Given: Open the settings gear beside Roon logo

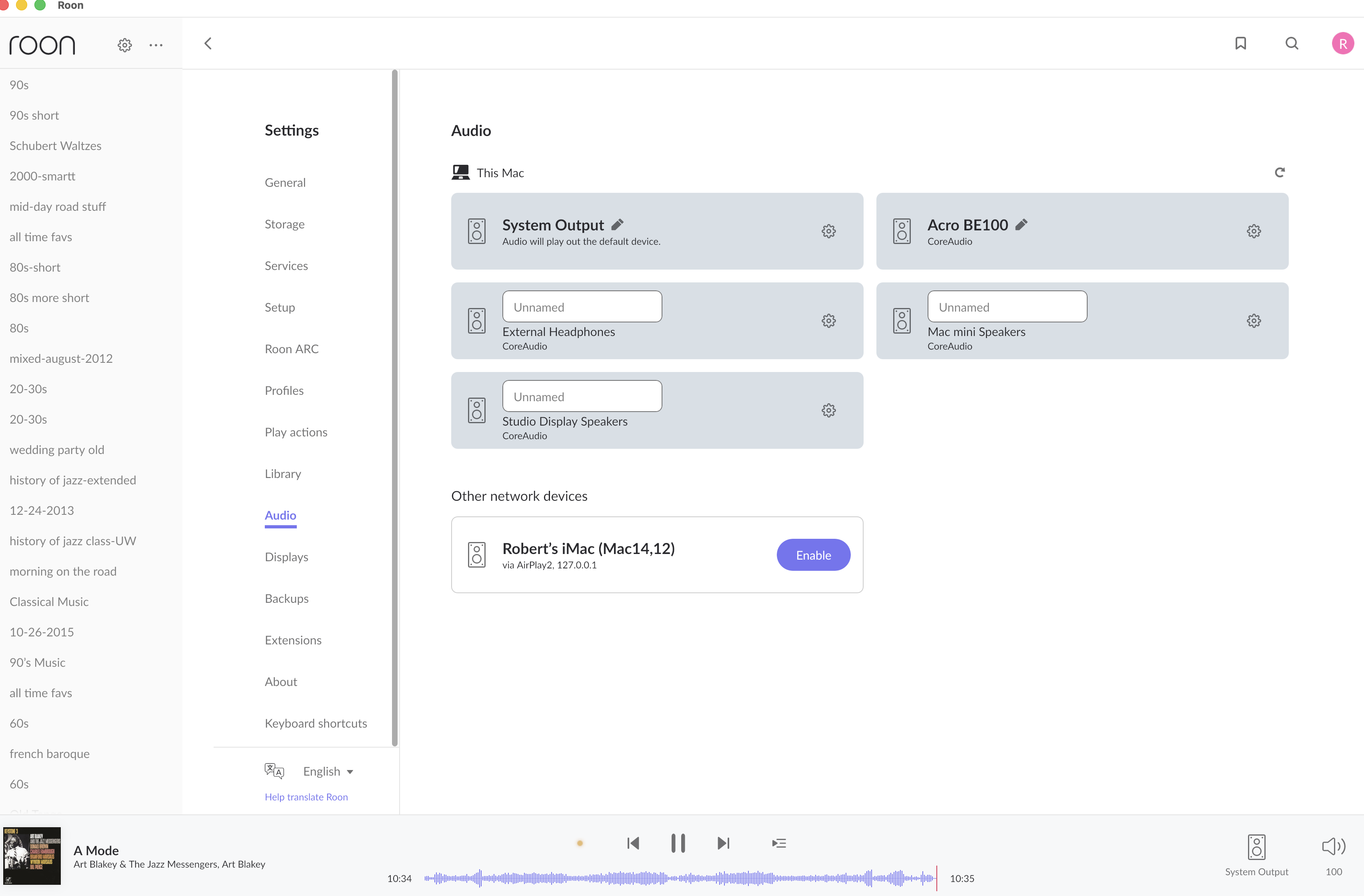Looking at the screenshot, I should pyautogui.click(x=125, y=45).
